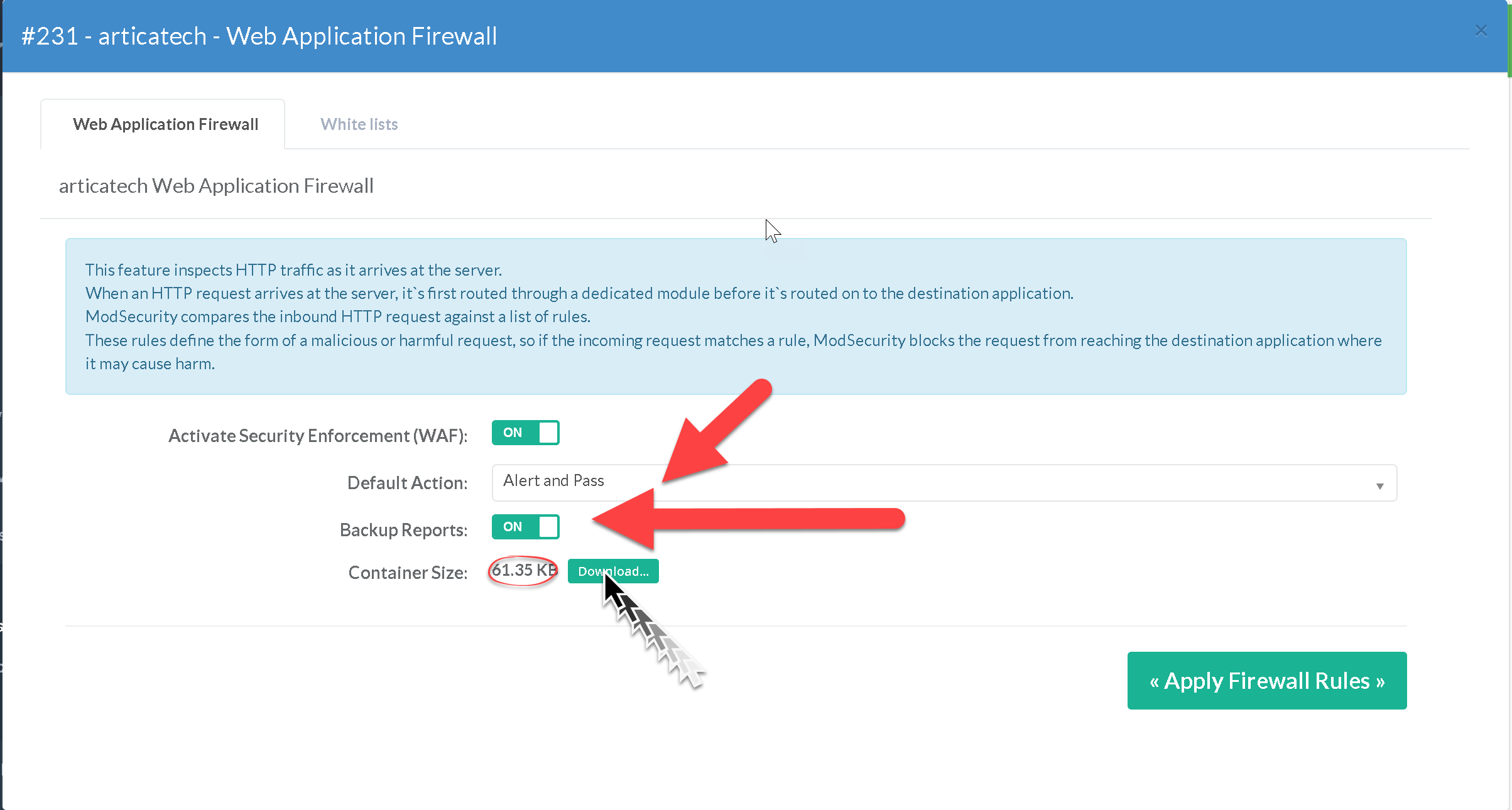Click the Default Action label
The width and height of the screenshot is (1512, 810).
click(x=407, y=483)
